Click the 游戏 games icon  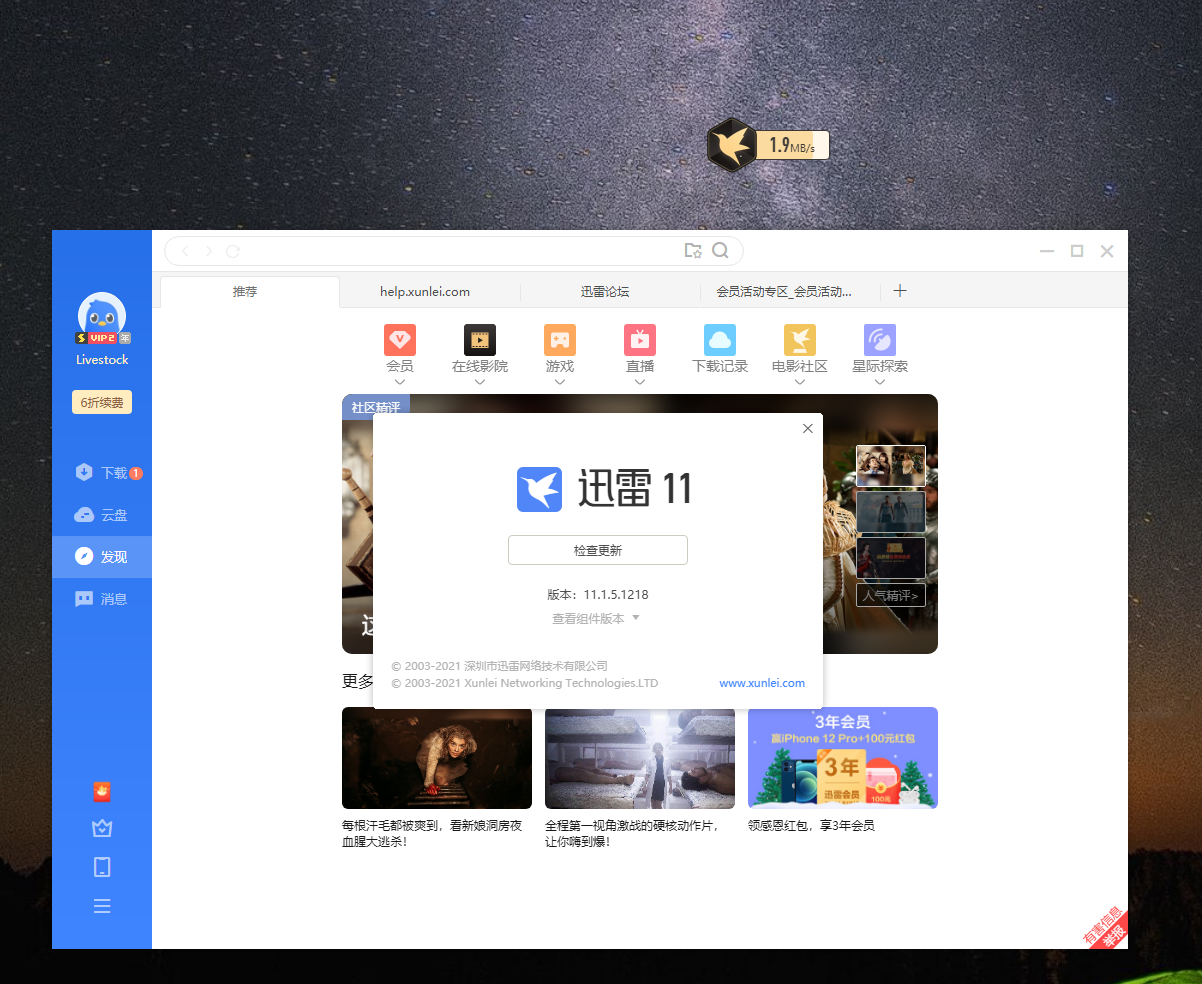pyautogui.click(x=560, y=340)
